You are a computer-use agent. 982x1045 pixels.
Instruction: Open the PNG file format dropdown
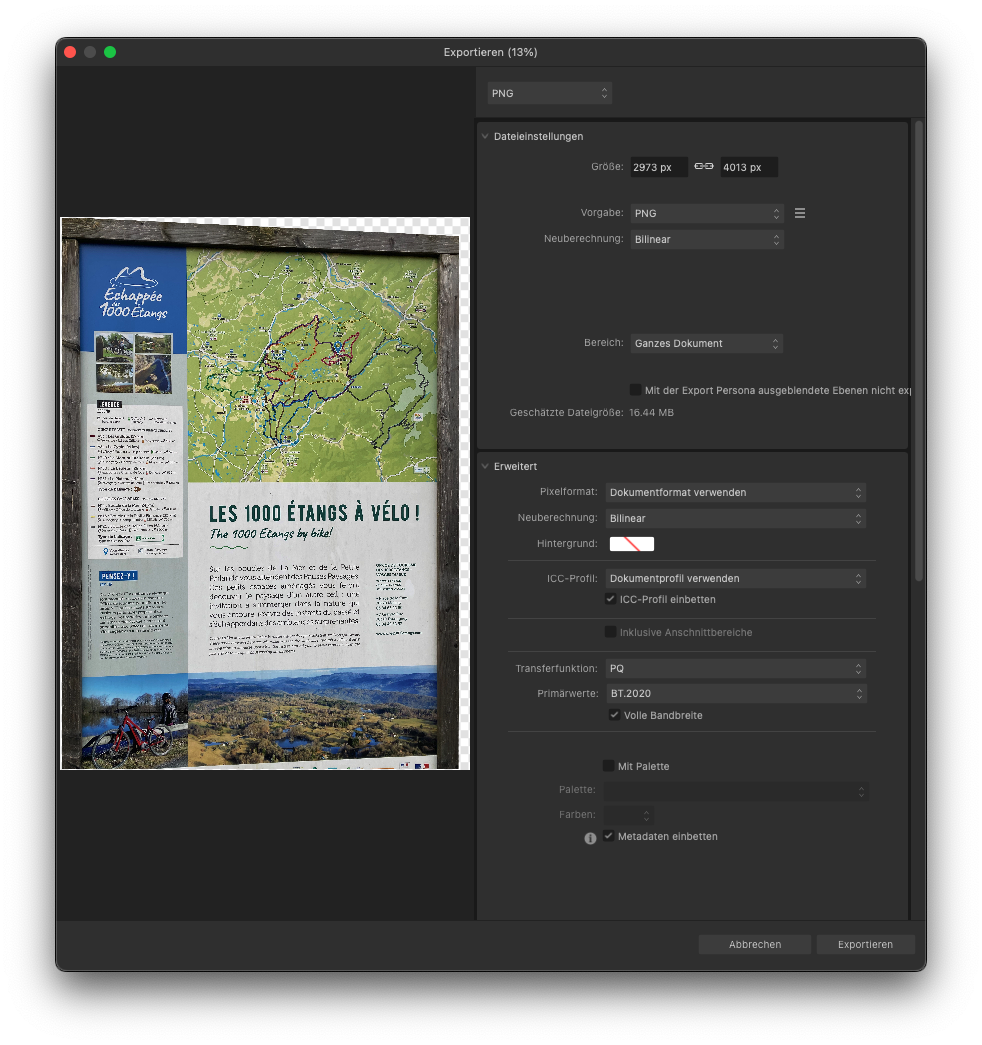pyautogui.click(x=549, y=93)
